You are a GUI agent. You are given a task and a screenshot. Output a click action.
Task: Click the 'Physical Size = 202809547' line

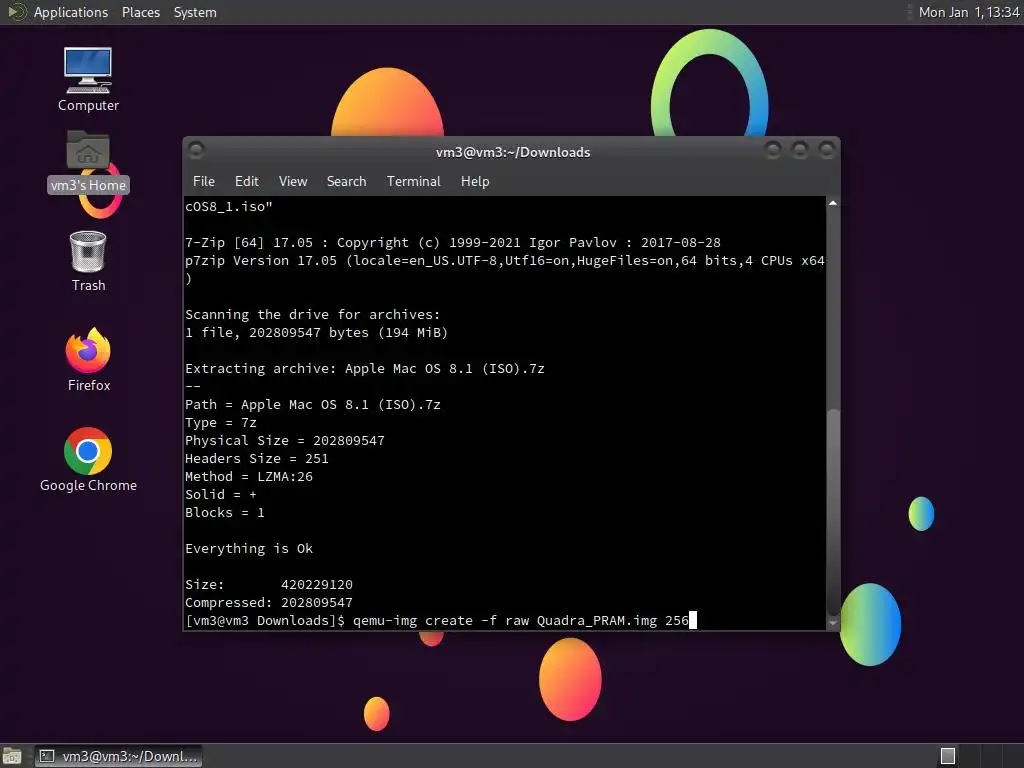click(285, 441)
